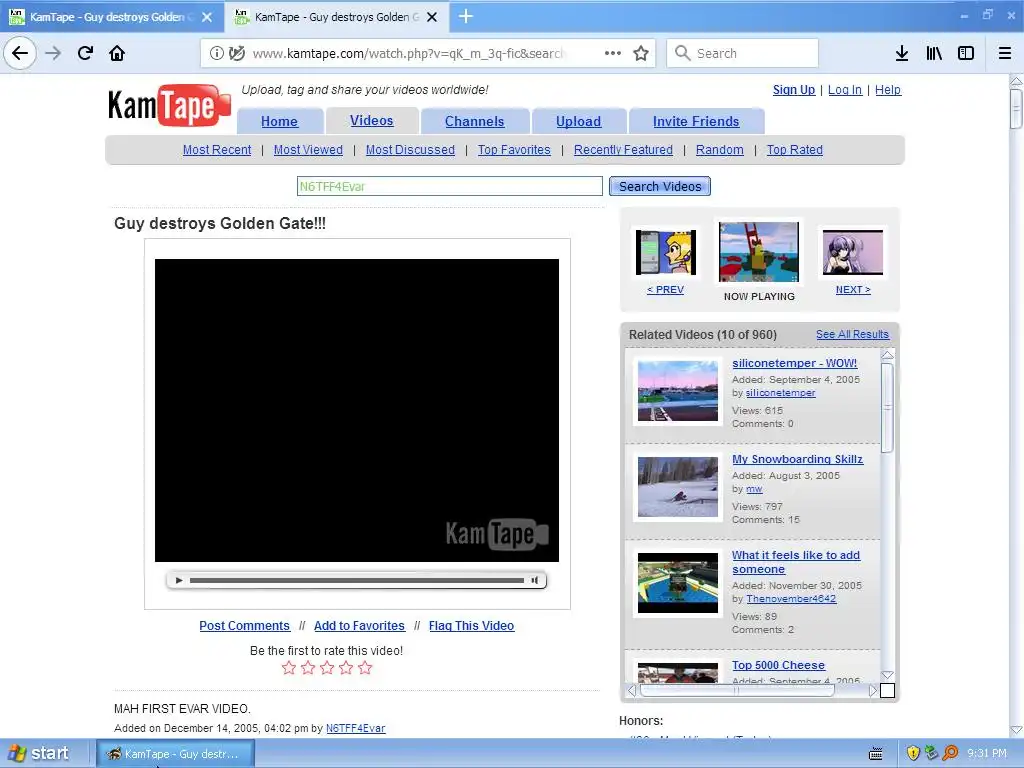Rate the video one star
This screenshot has height=768, width=1024.
click(x=289, y=667)
